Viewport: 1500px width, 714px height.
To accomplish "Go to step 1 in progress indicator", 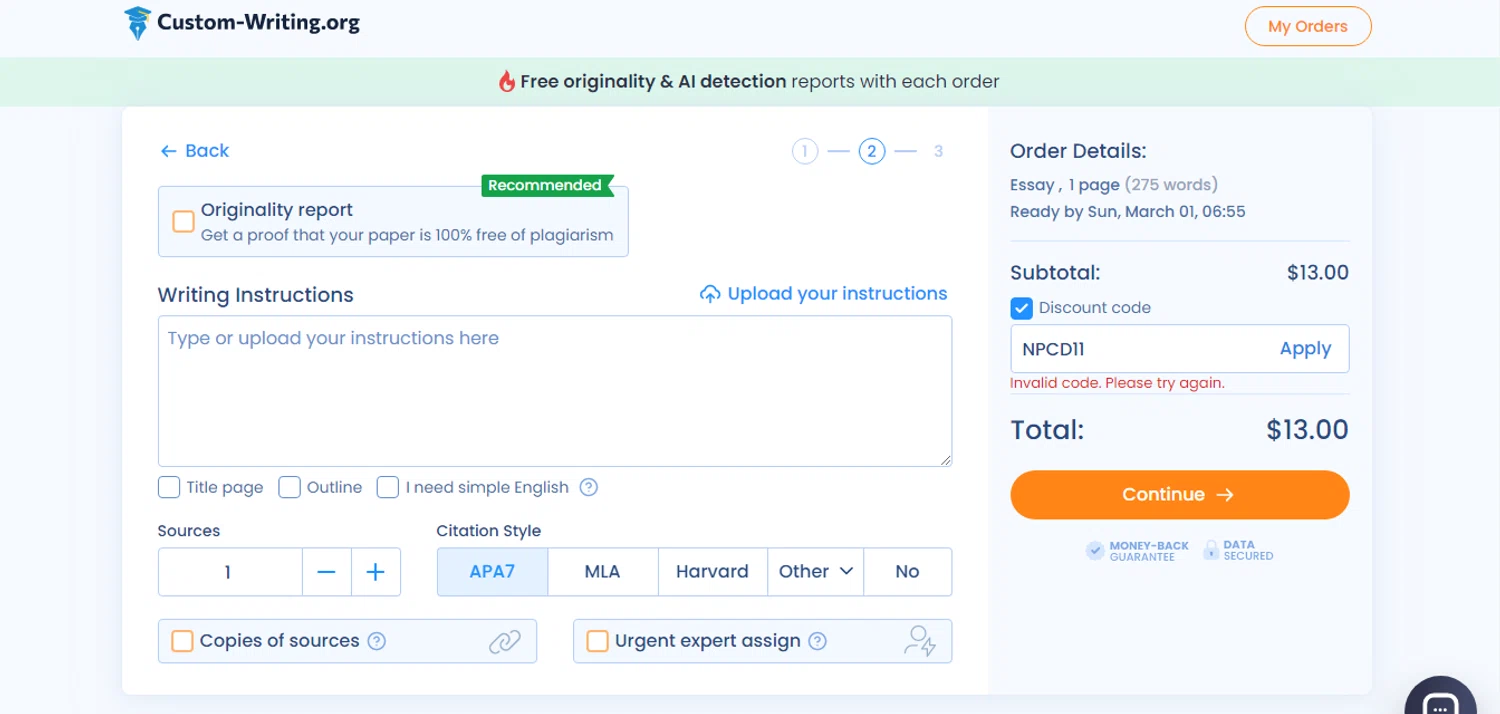I will tap(805, 151).
